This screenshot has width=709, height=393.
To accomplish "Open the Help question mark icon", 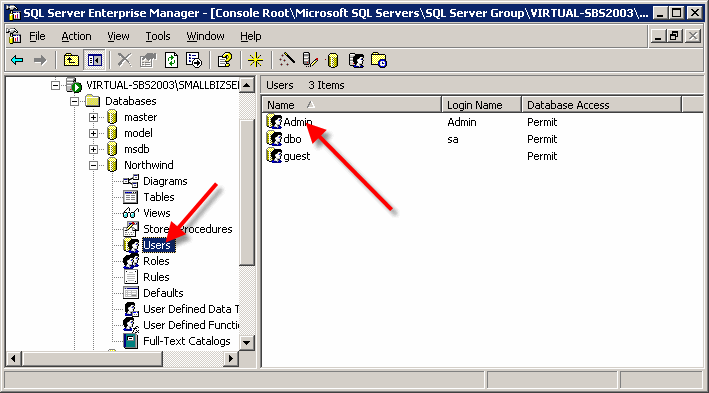I will pos(225,60).
